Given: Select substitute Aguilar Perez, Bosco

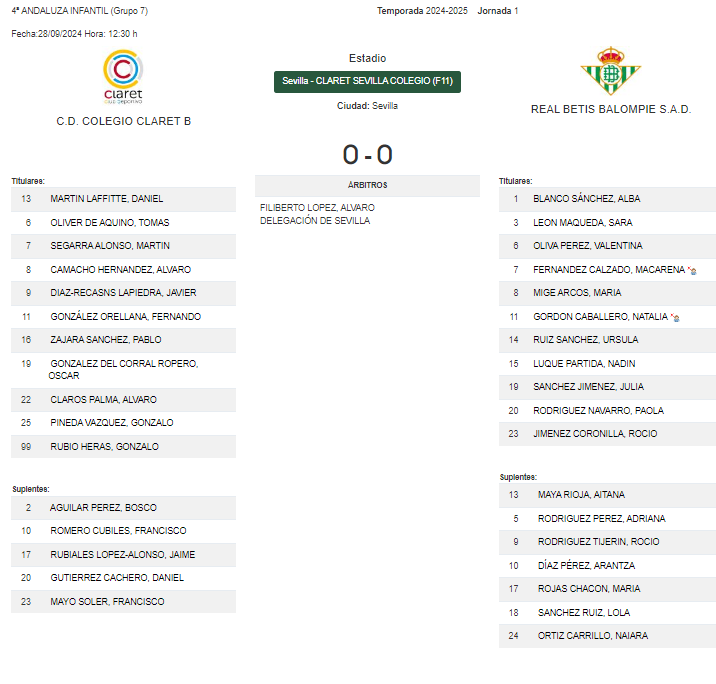Looking at the screenshot, I should 123,508.
